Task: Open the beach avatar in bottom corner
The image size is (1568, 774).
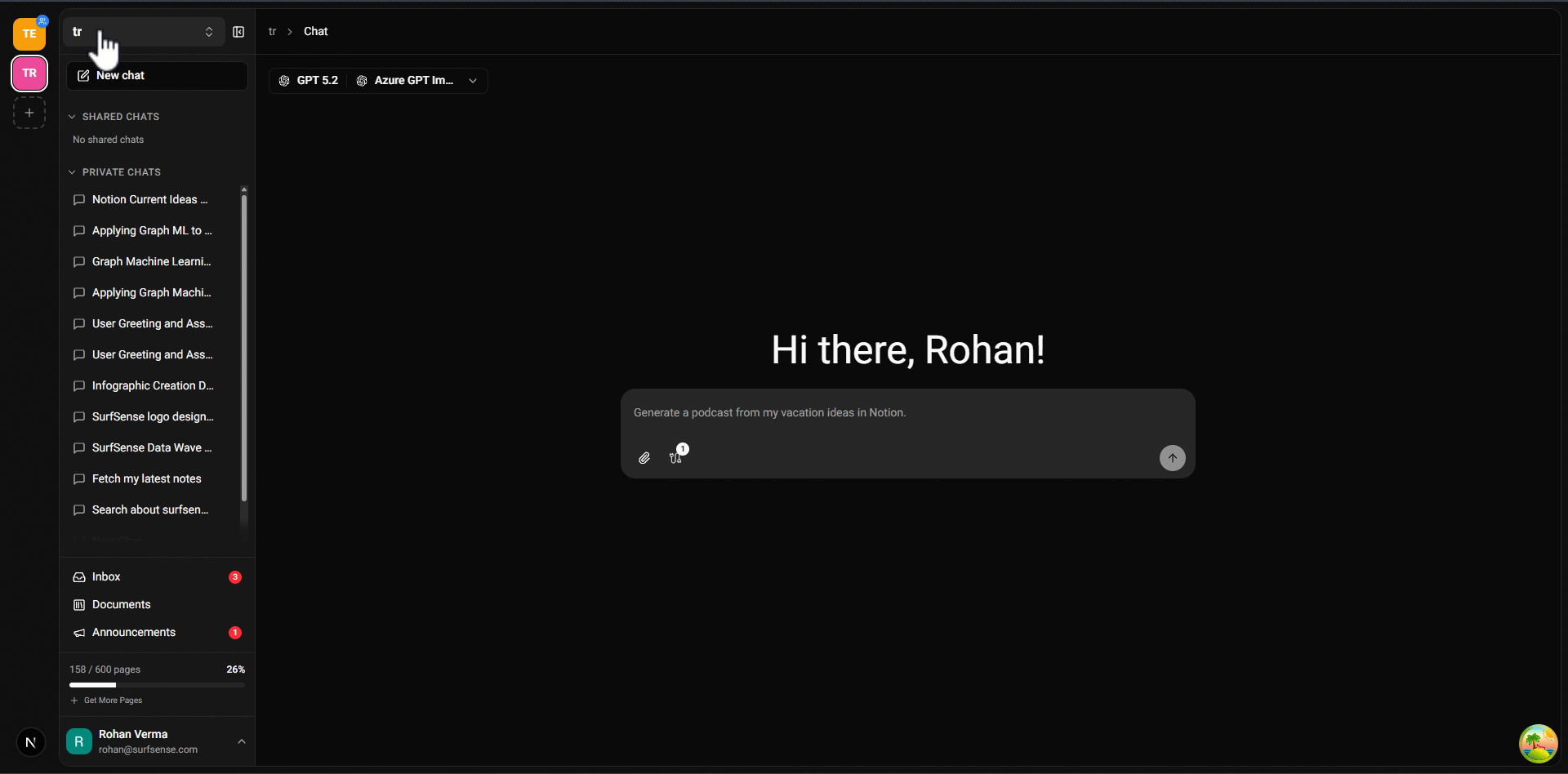Action: click(1538, 743)
